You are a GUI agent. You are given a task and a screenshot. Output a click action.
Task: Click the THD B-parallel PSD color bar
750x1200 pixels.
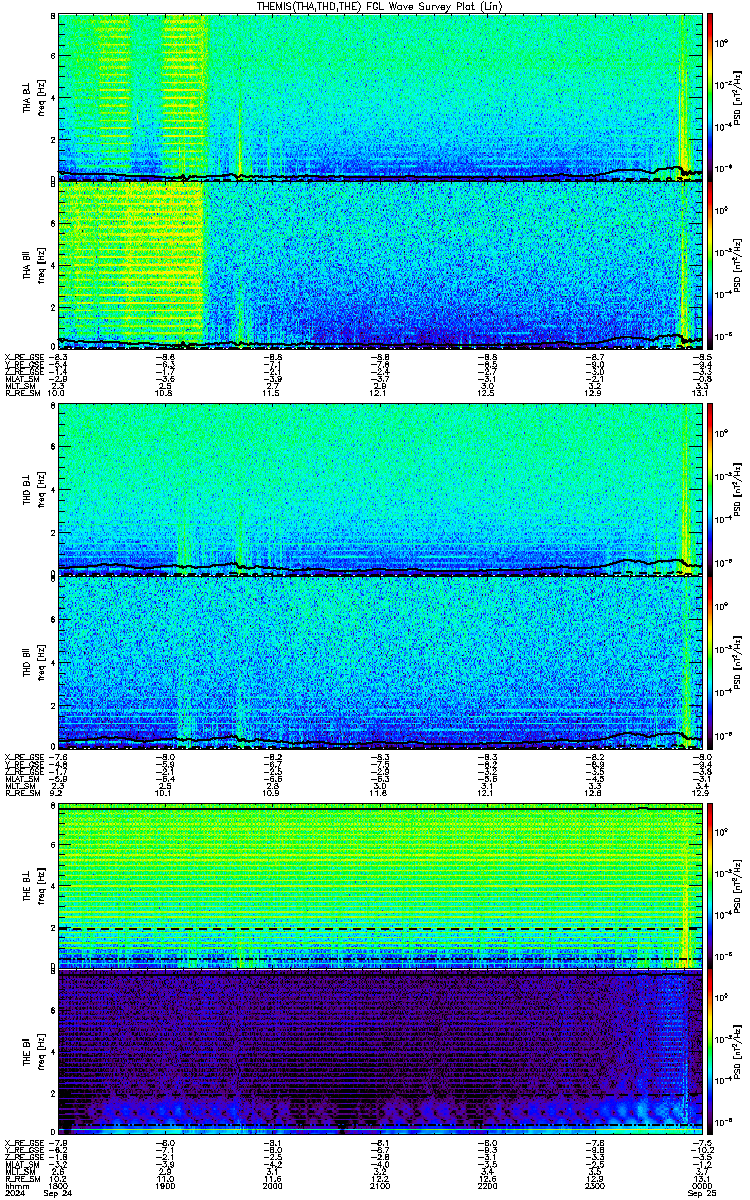pyautogui.click(x=711, y=660)
